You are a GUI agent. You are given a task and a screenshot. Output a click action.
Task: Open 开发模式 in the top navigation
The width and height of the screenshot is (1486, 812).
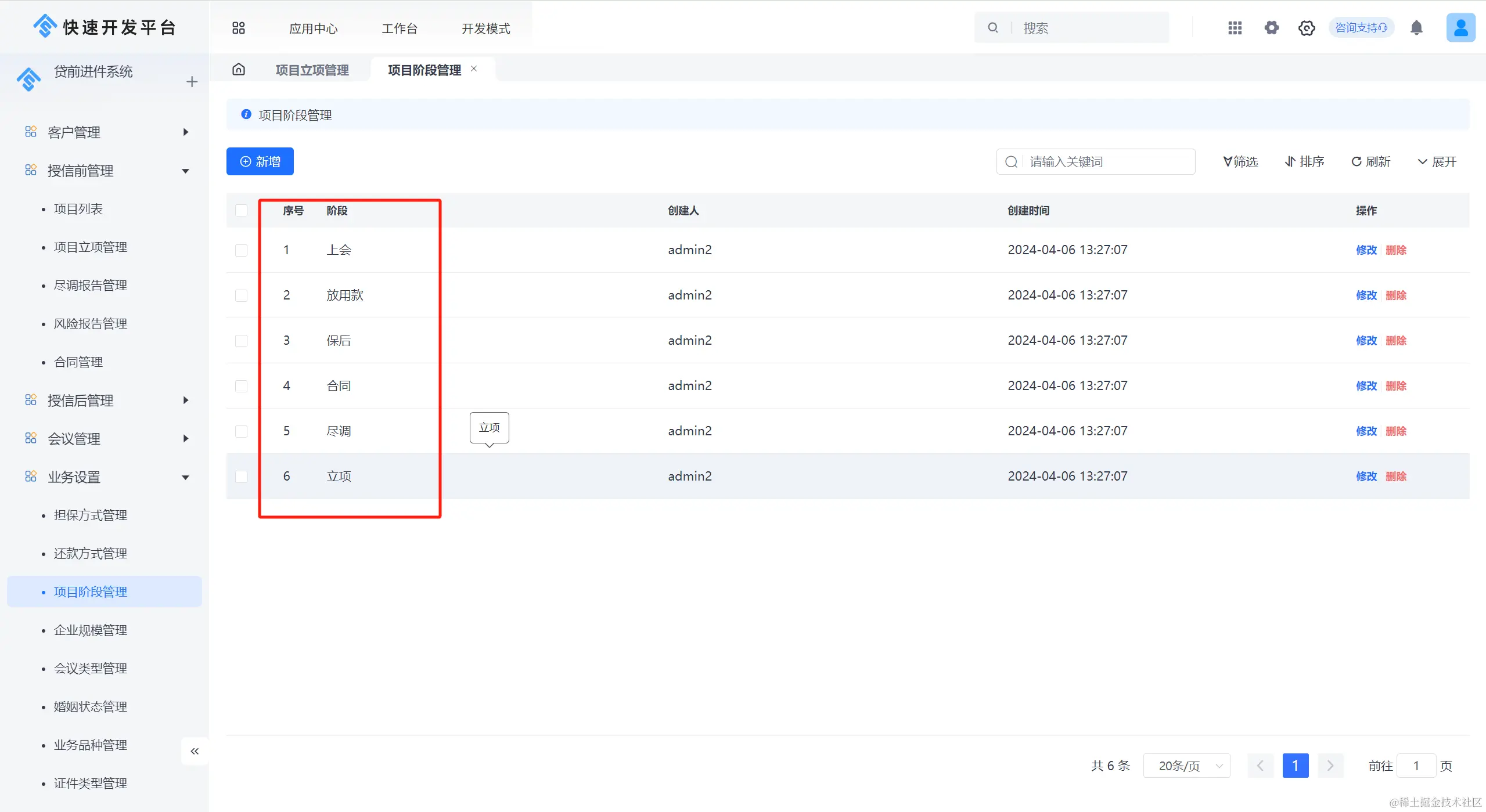pyautogui.click(x=485, y=28)
